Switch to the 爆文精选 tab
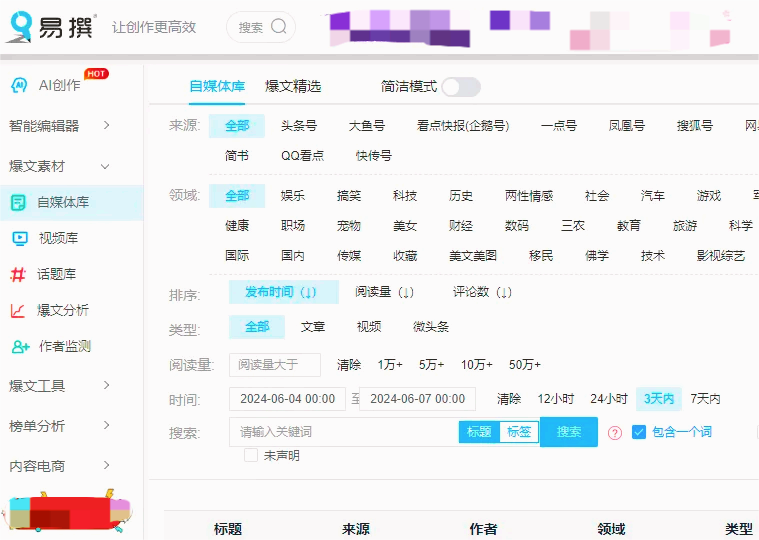759x540 pixels. click(x=293, y=87)
